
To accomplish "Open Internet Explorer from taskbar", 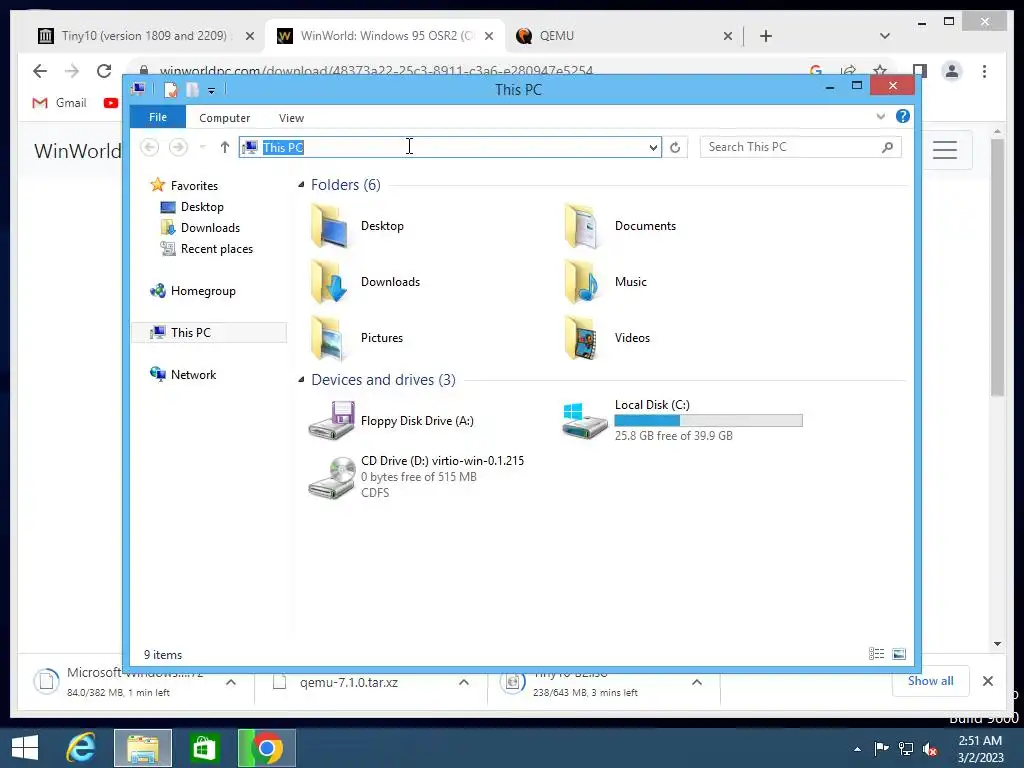I will 82,748.
